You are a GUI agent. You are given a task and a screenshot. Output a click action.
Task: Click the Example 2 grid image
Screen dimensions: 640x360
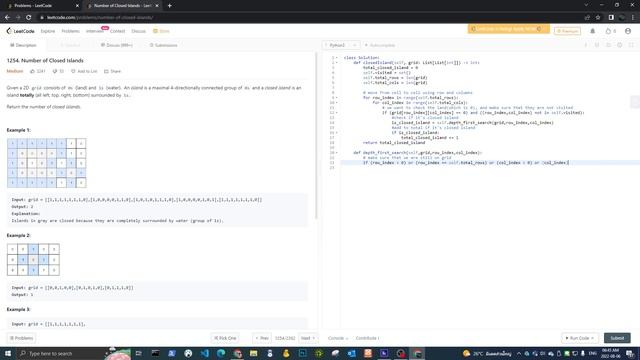[33, 260]
